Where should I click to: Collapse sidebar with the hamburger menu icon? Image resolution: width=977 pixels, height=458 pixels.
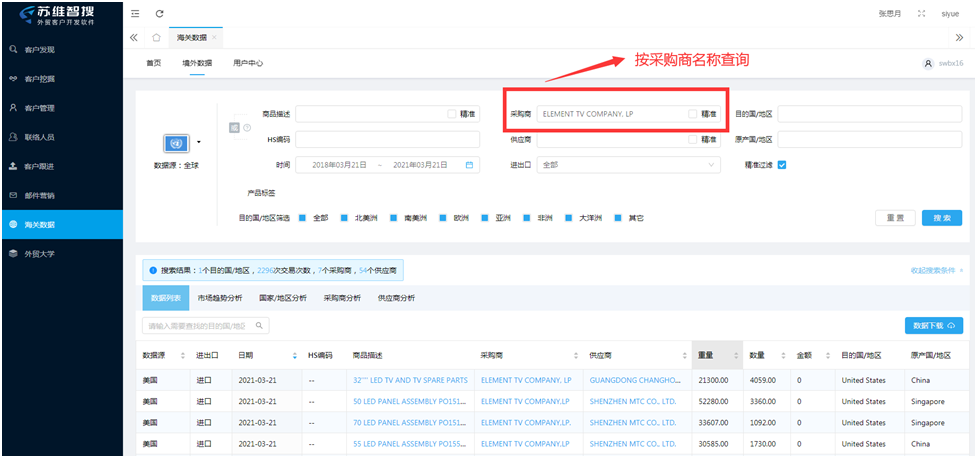pyautogui.click(x=135, y=13)
